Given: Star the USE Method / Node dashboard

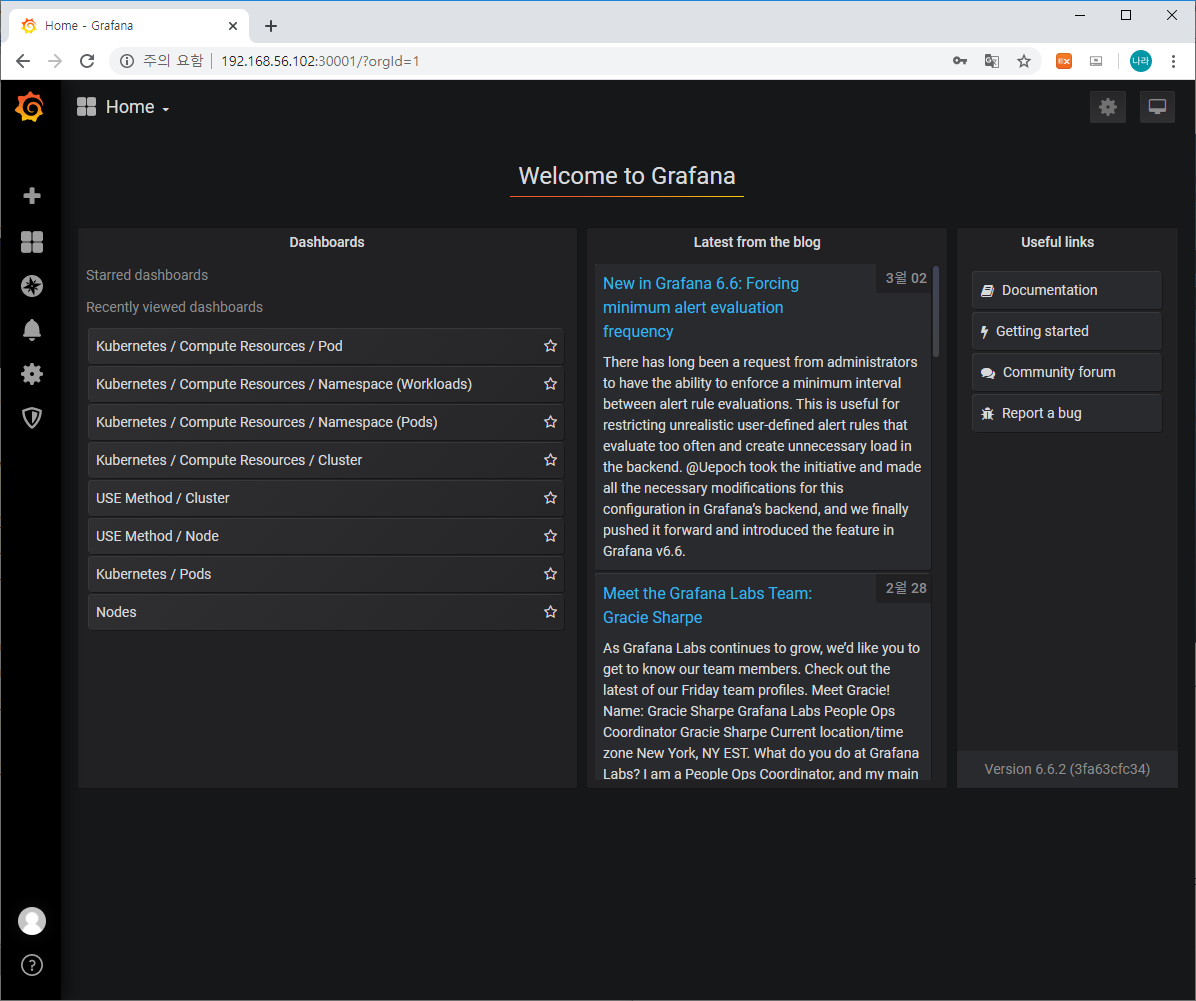Looking at the screenshot, I should (x=550, y=536).
